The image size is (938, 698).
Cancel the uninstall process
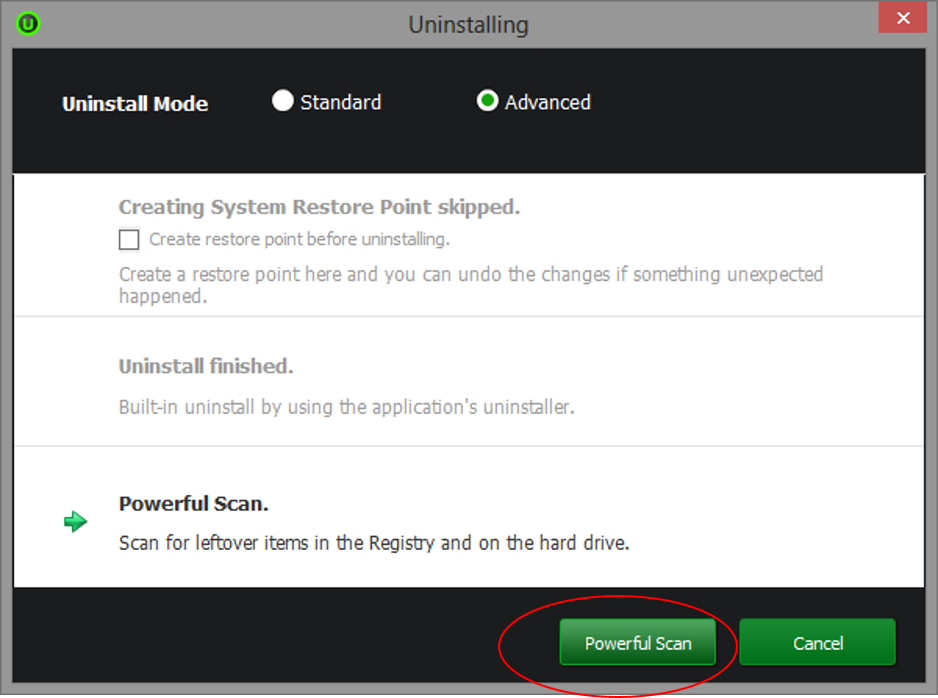point(817,642)
